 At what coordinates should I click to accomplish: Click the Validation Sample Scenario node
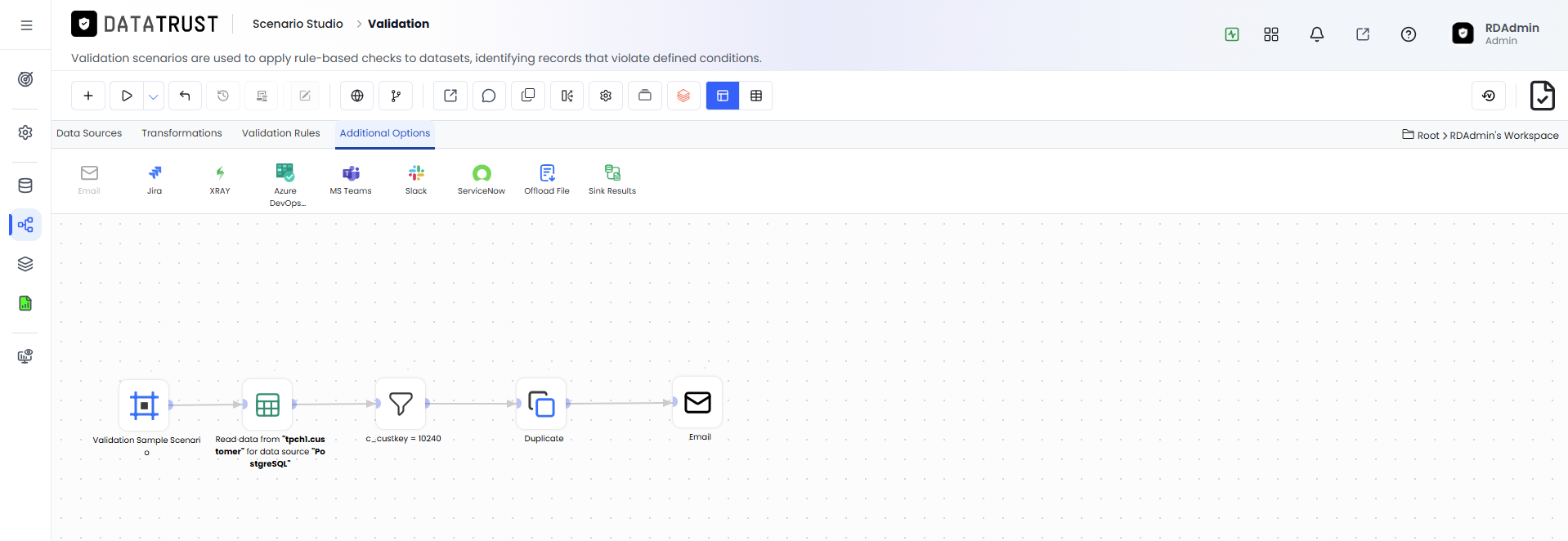click(144, 405)
